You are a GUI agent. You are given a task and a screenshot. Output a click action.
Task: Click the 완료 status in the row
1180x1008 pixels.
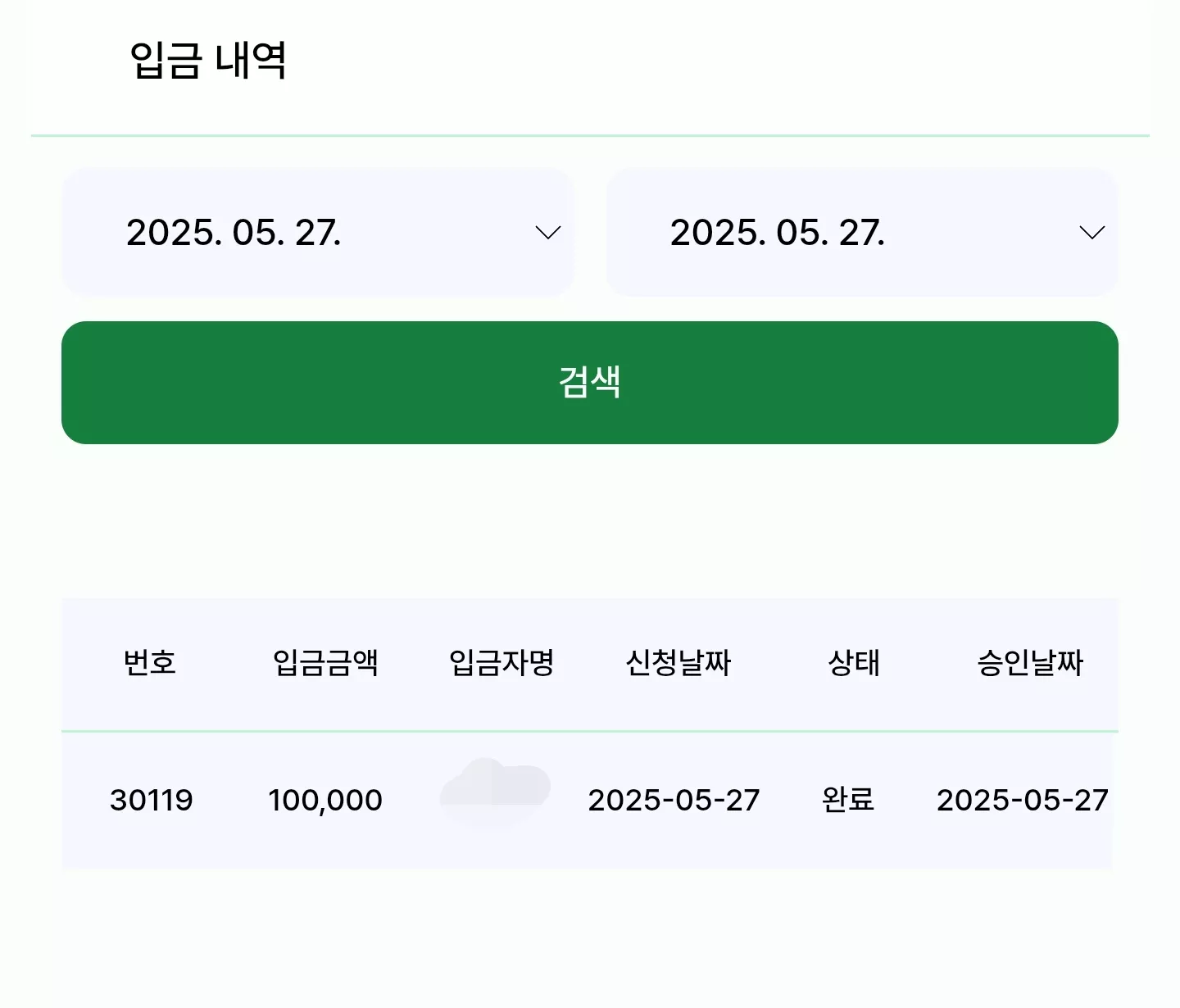(x=848, y=799)
